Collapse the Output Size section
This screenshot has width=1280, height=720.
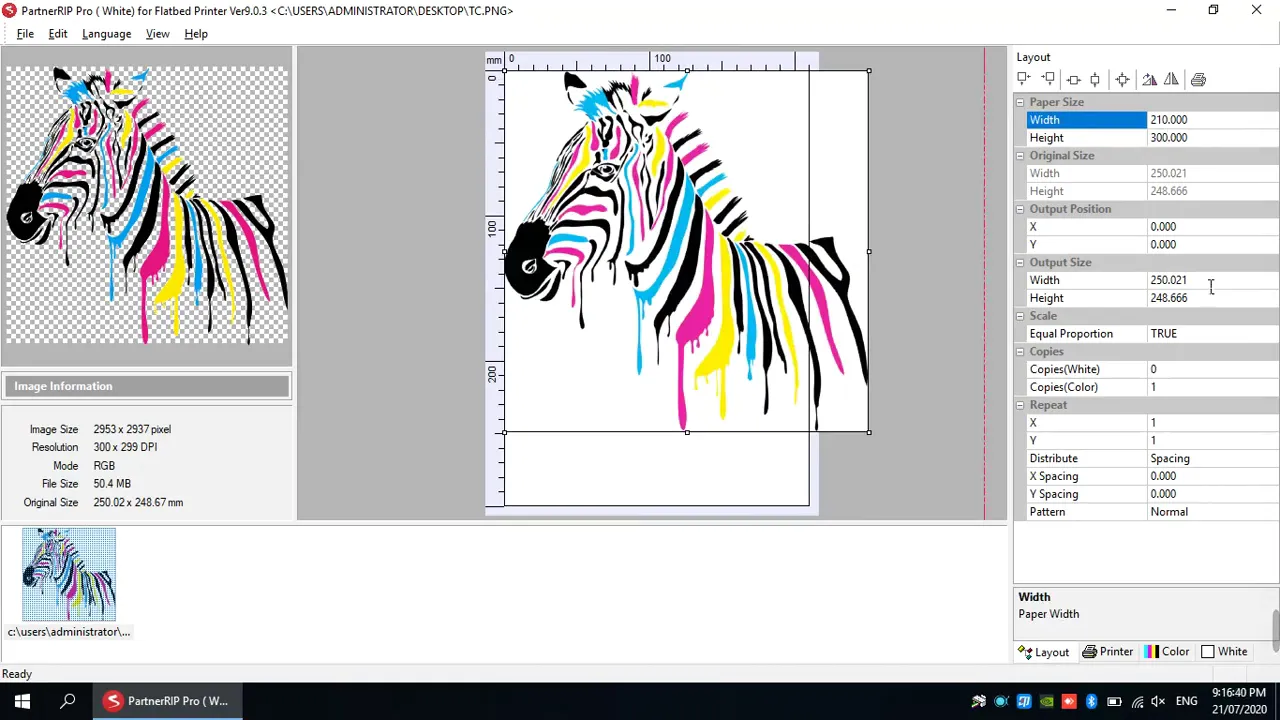pos(1020,263)
